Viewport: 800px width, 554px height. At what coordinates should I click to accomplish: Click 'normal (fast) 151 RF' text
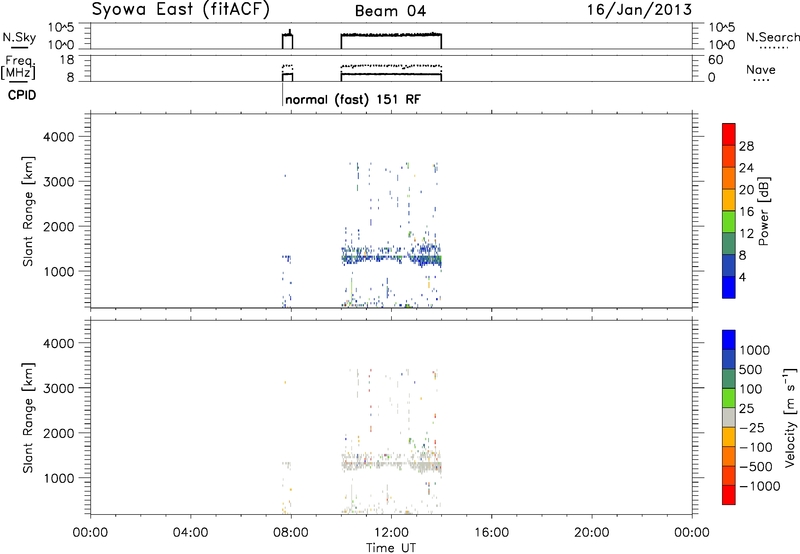click(353, 99)
